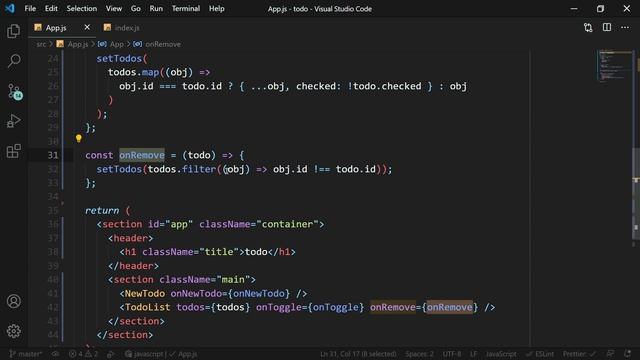This screenshot has height=360, width=640.
Task: Click the feedback icon in status bar
Action: 610,353
